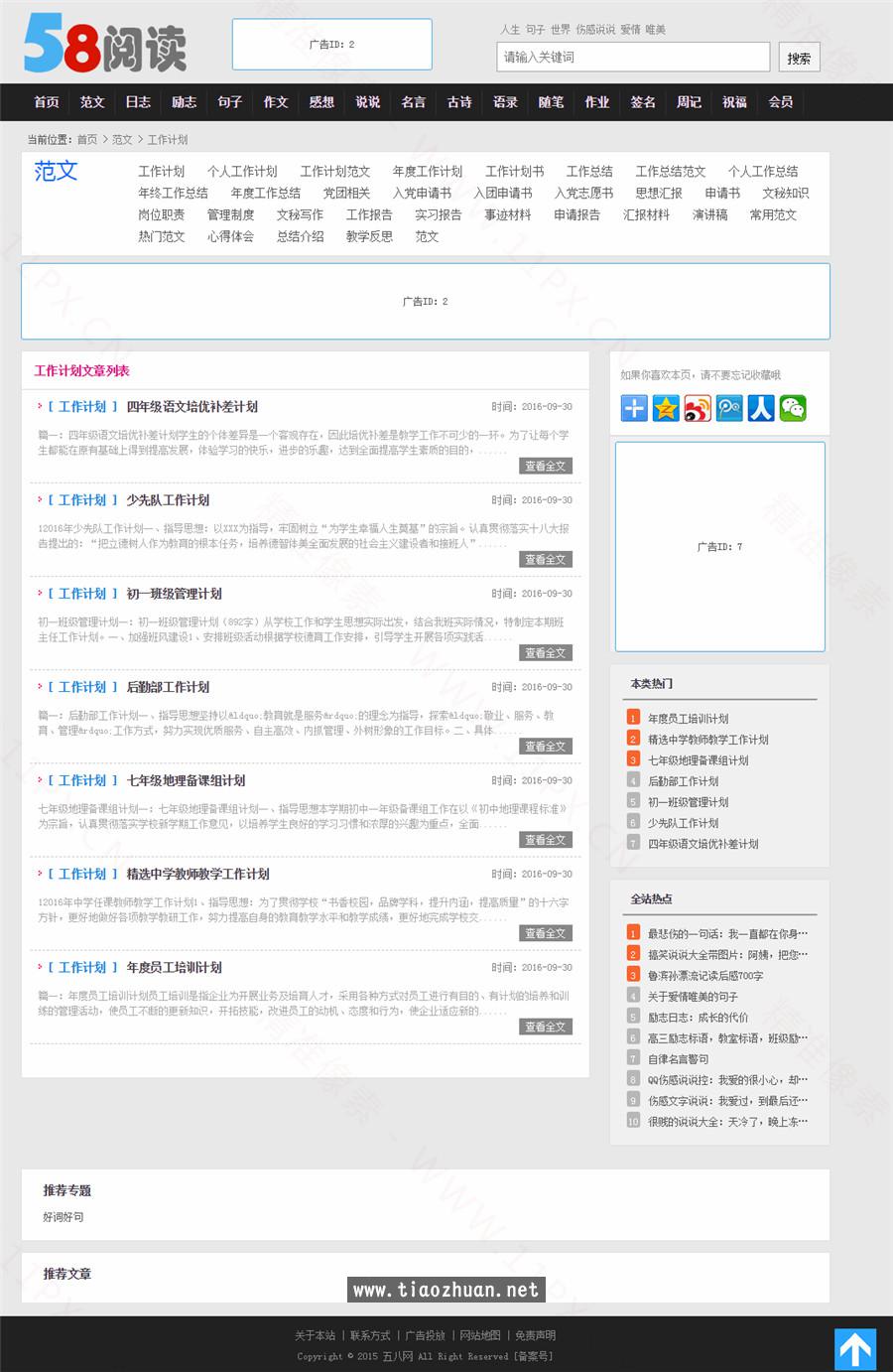893x1372 pixels.
Task: Bookmark page with the QQ favorites star icon
Action: click(x=666, y=407)
